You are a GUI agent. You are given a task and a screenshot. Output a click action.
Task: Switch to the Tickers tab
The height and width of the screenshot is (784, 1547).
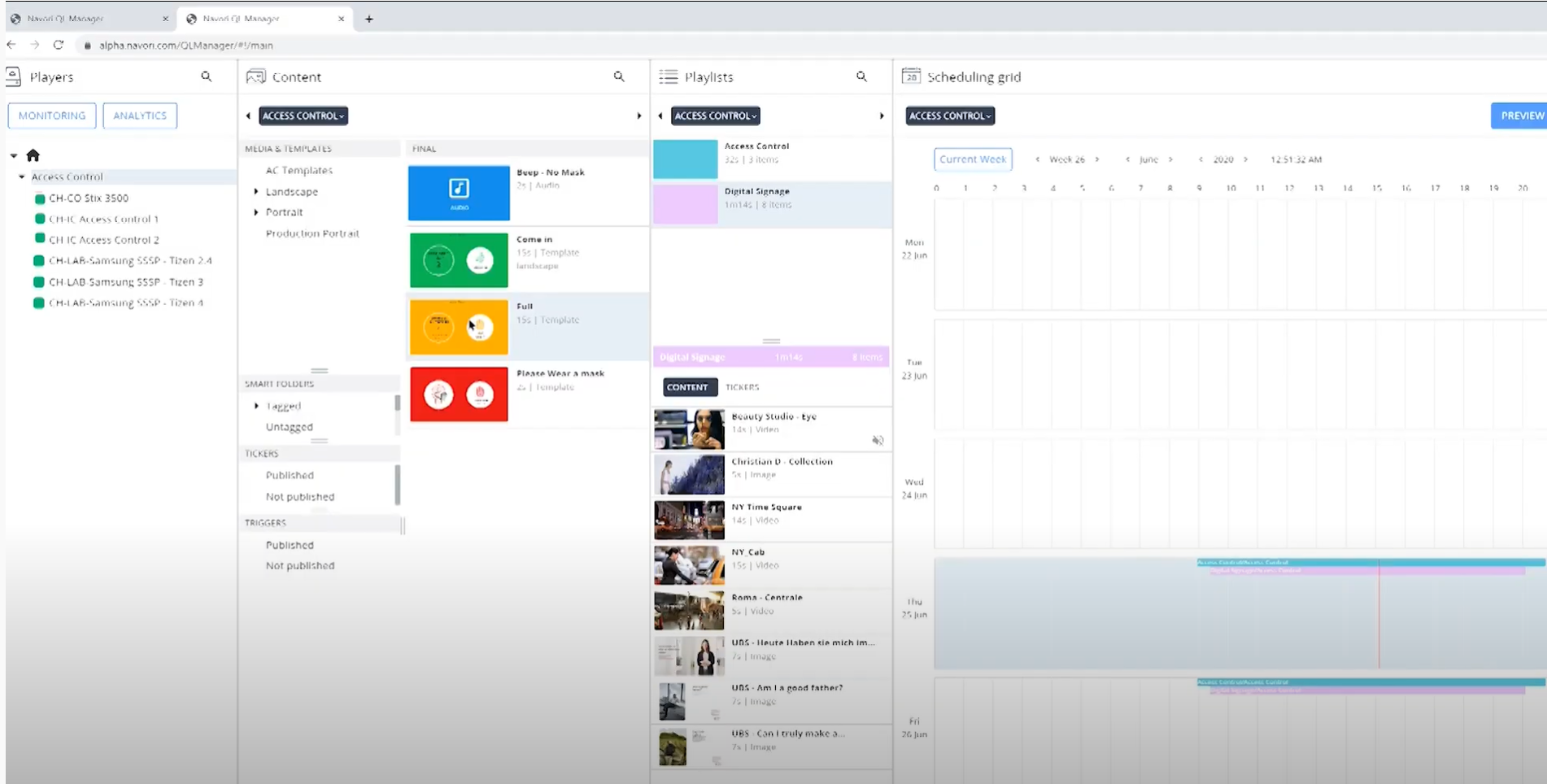742,387
